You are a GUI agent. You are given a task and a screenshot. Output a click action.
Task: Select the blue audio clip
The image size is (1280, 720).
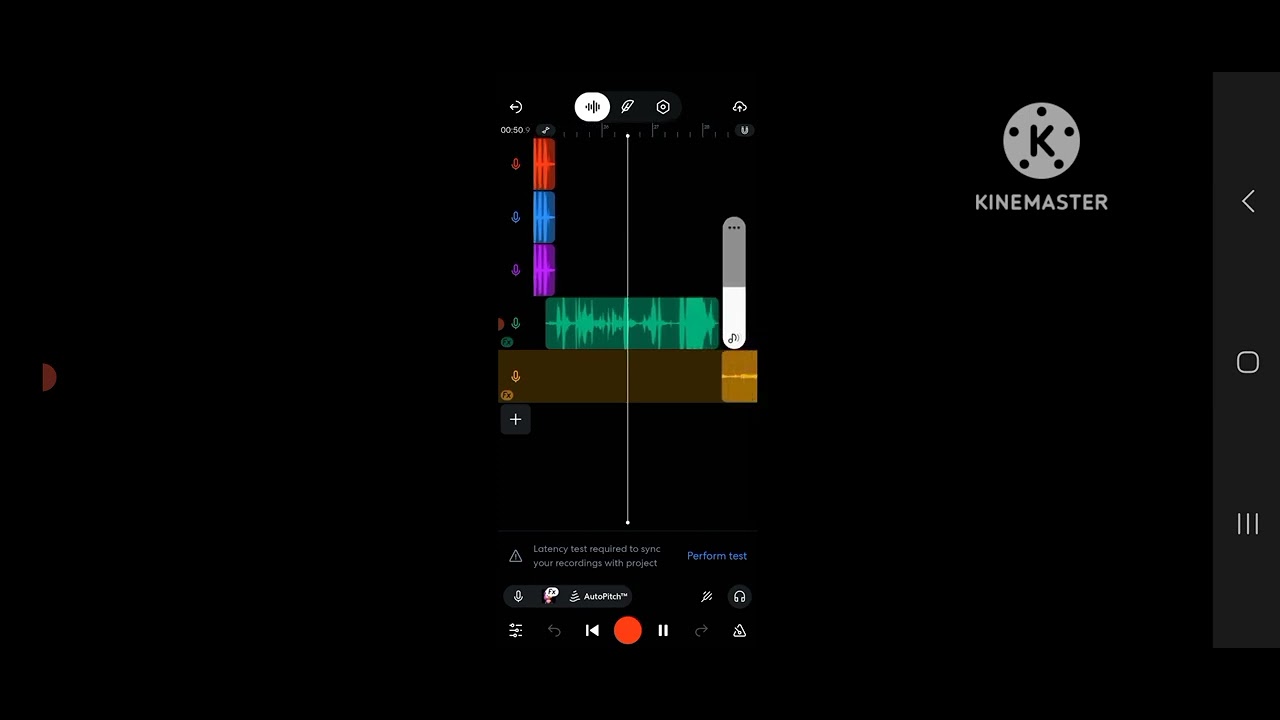544,217
